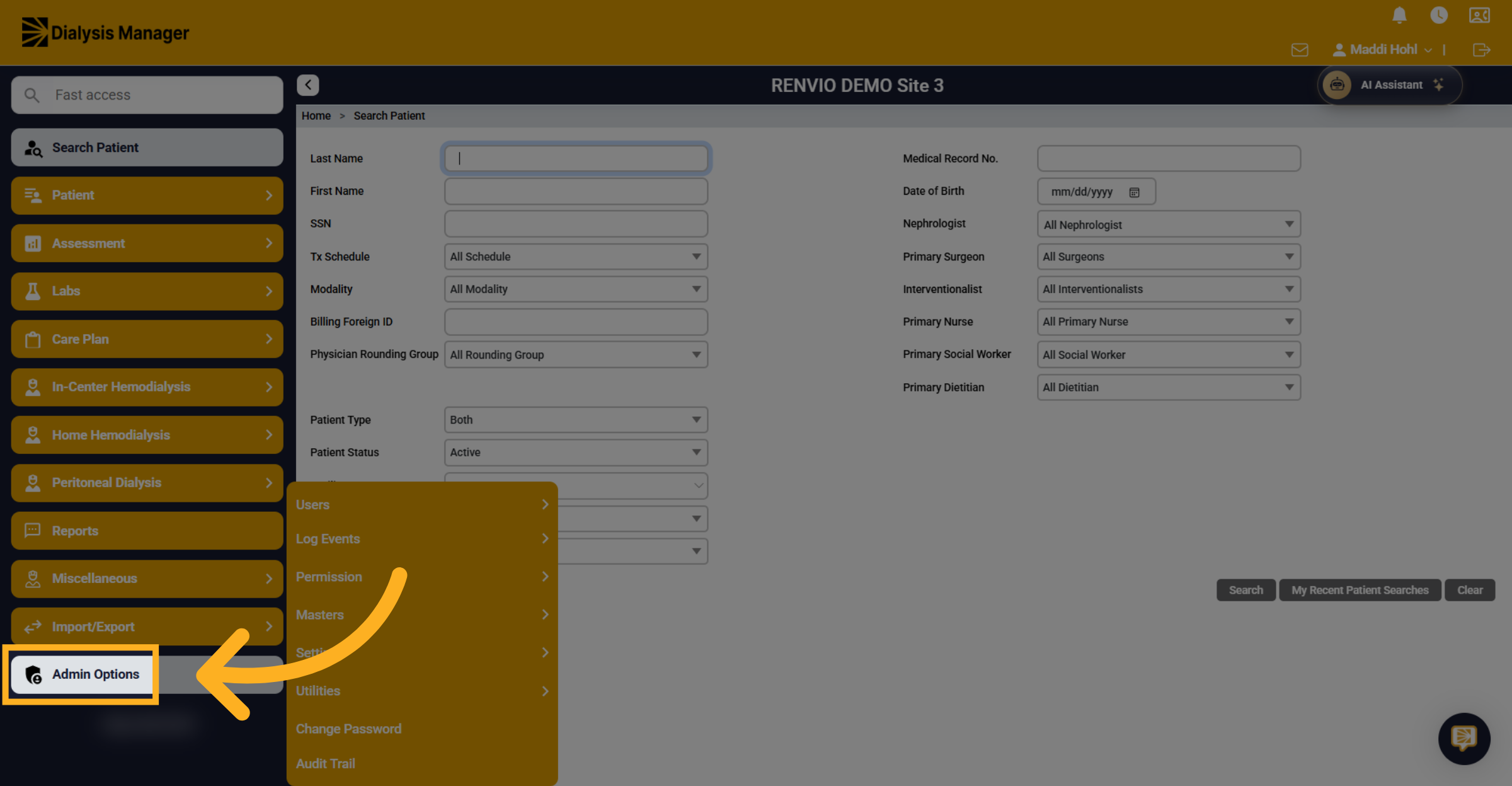Open the Users submenu
The image size is (1512, 786).
422,505
